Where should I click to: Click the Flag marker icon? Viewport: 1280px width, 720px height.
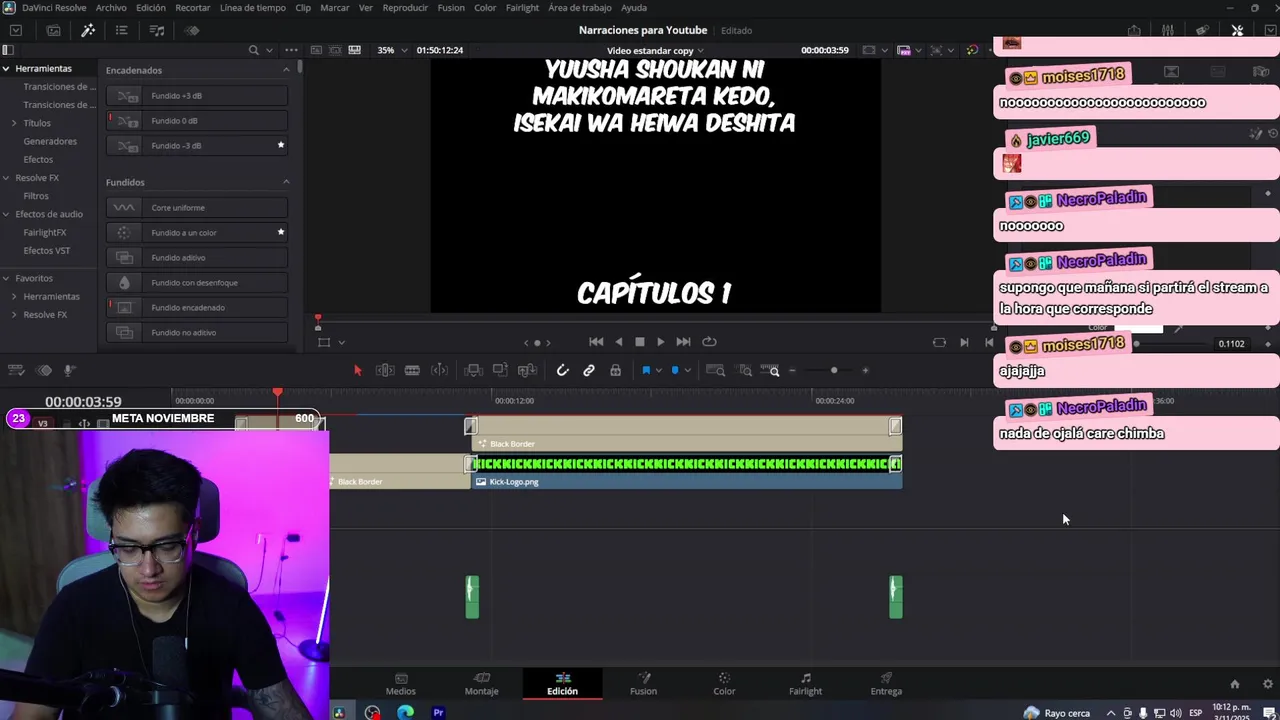point(646,370)
